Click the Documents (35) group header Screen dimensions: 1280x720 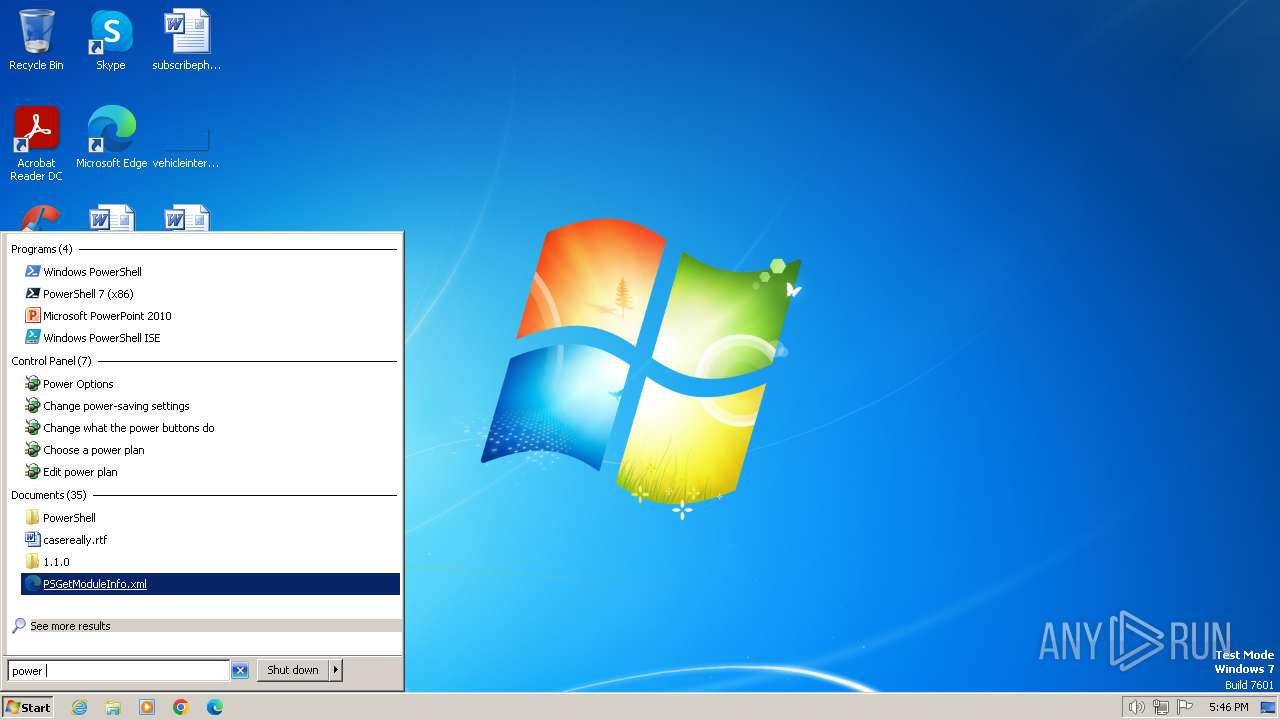click(x=49, y=495)
